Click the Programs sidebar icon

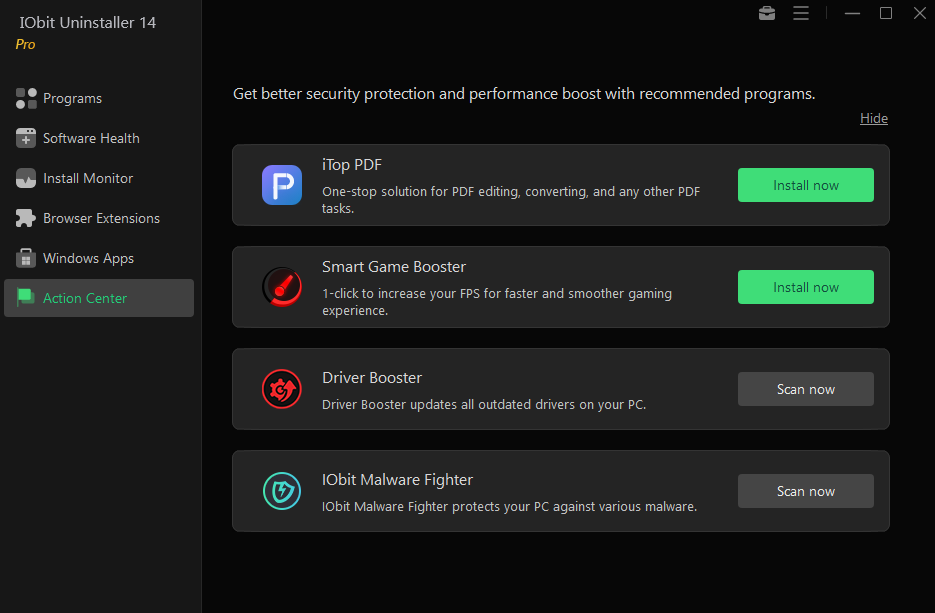(x=26, y=98)
